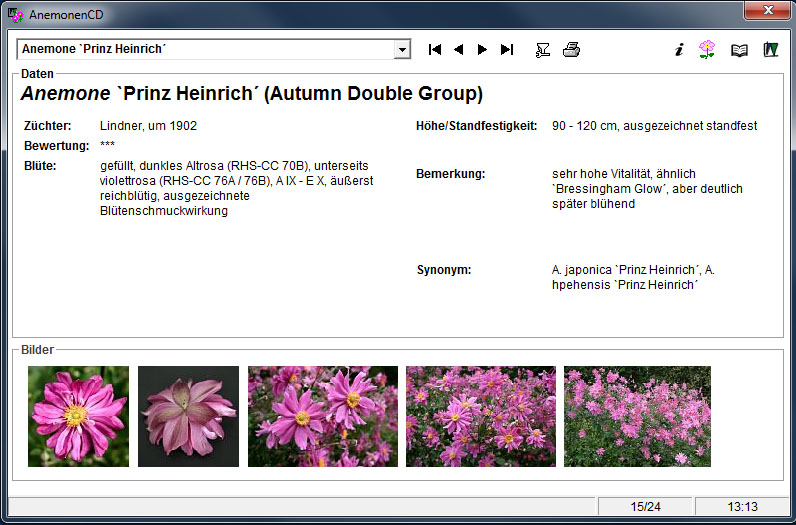Click the 15/24 record counter in status bar
This screenshot has height=525, width=796.
click(x=645, y=507)
